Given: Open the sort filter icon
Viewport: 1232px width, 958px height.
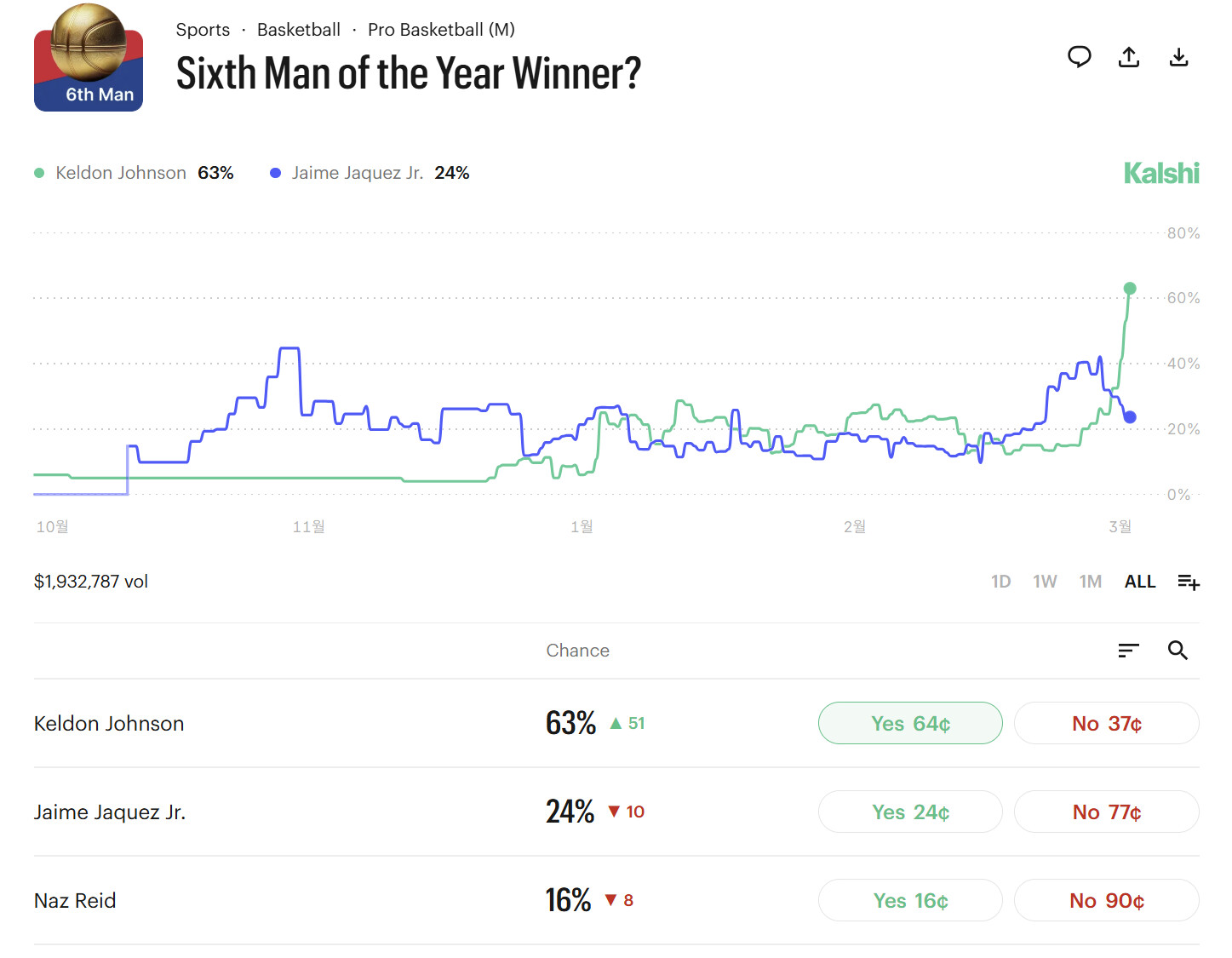Looking at the screenshot, I should [1128, 651].
